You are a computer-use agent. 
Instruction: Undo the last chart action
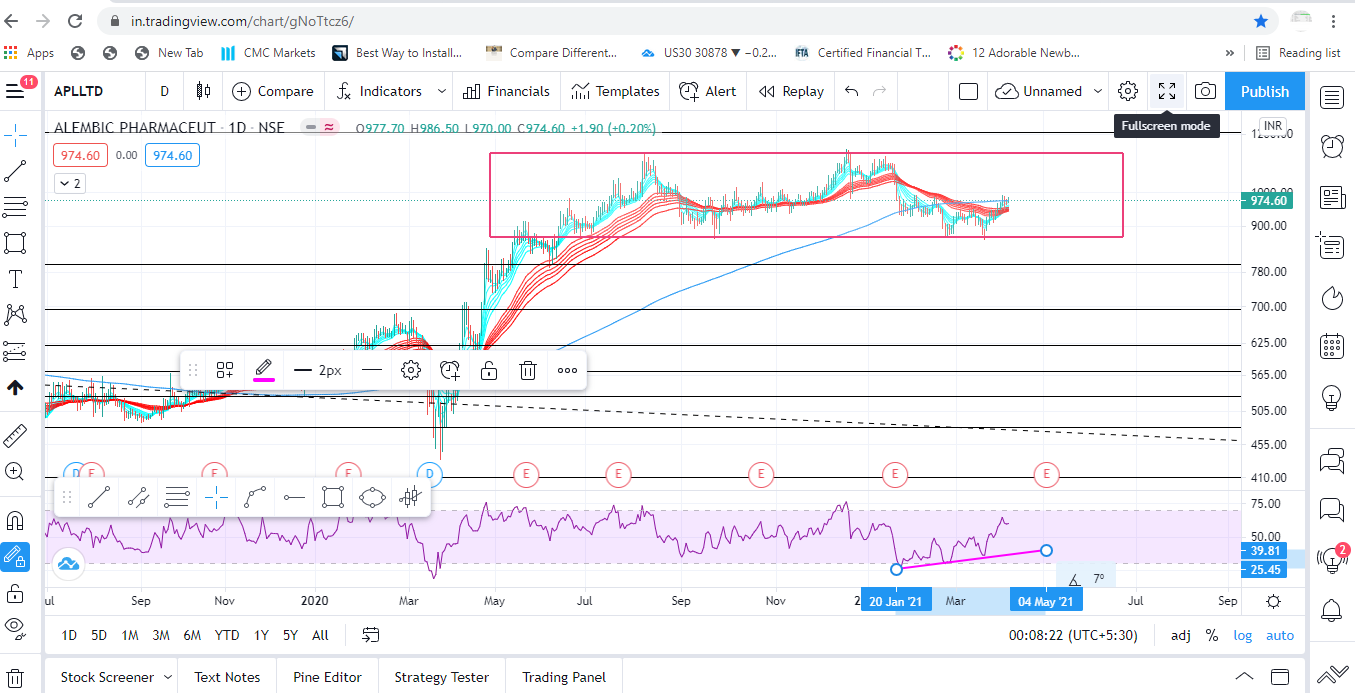[851, 91]
